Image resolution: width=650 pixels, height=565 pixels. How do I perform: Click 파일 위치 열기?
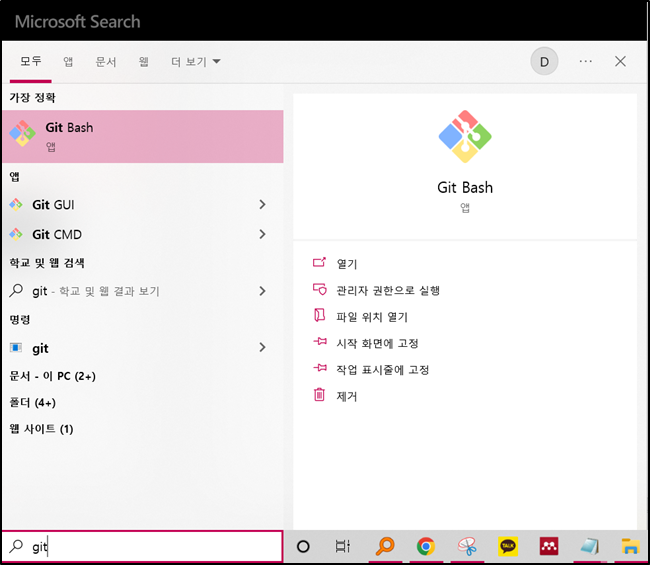(x=372, y=317)
